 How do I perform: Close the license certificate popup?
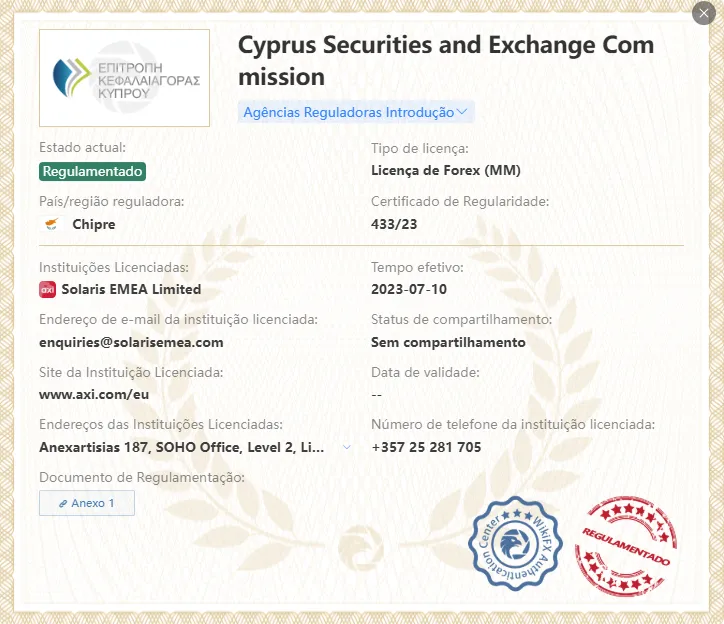pos(703,13)
